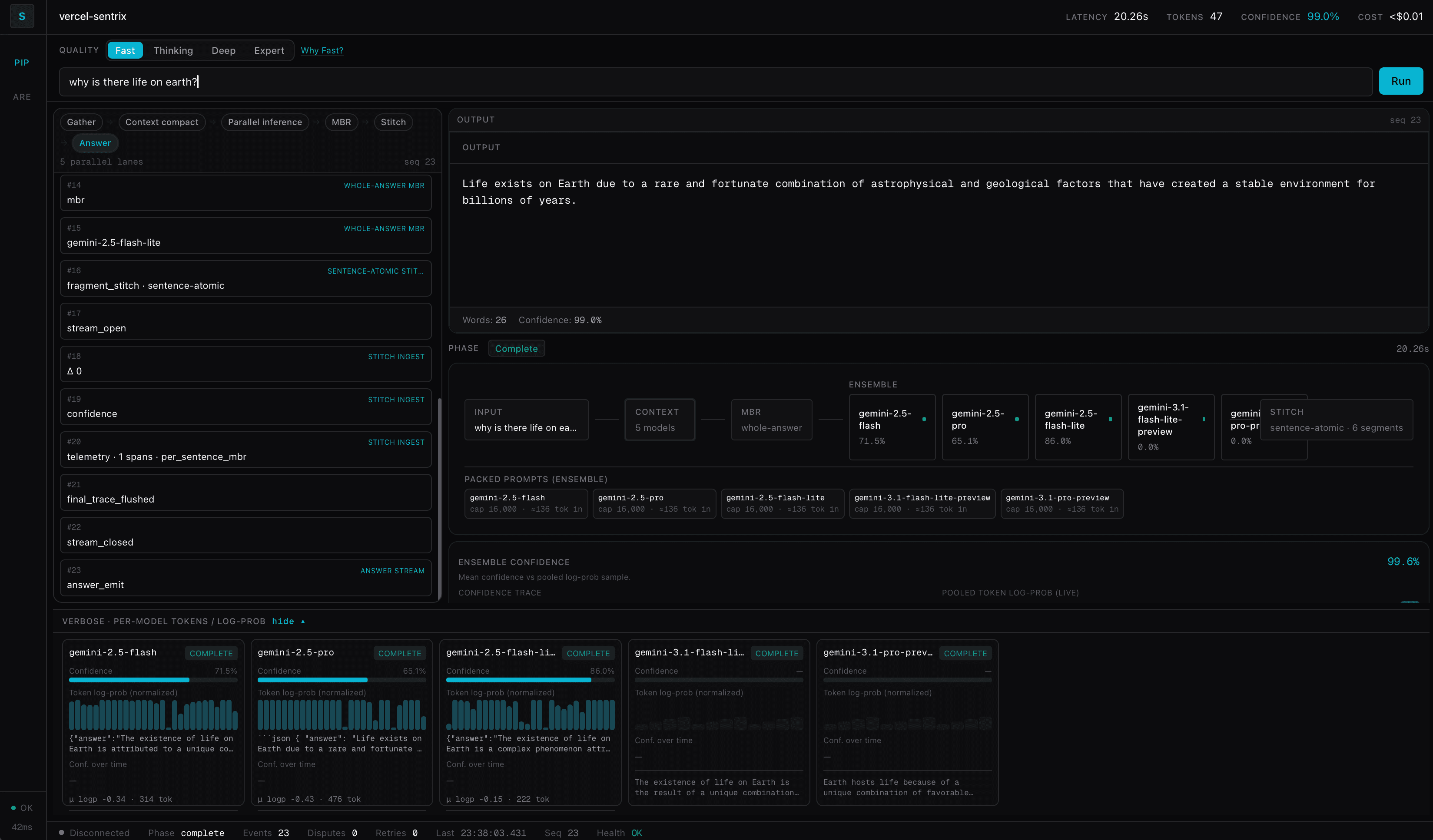1433x840 pixels.
Task: Click gemini-2.5-flash confidence bar
Action: (x=153, y=680)
